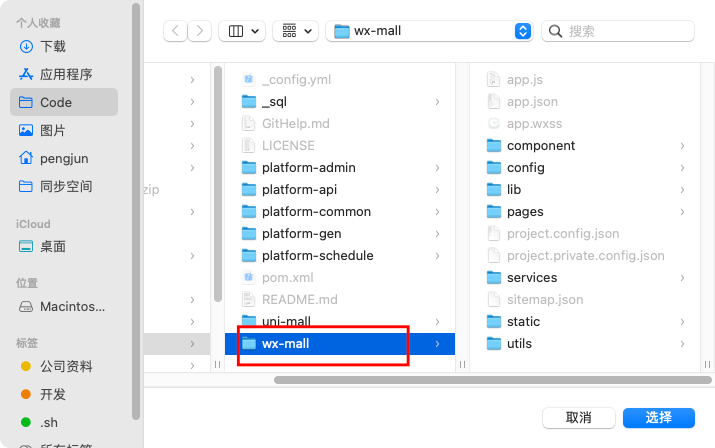Select the platform-admin folder

pos(340,167)
